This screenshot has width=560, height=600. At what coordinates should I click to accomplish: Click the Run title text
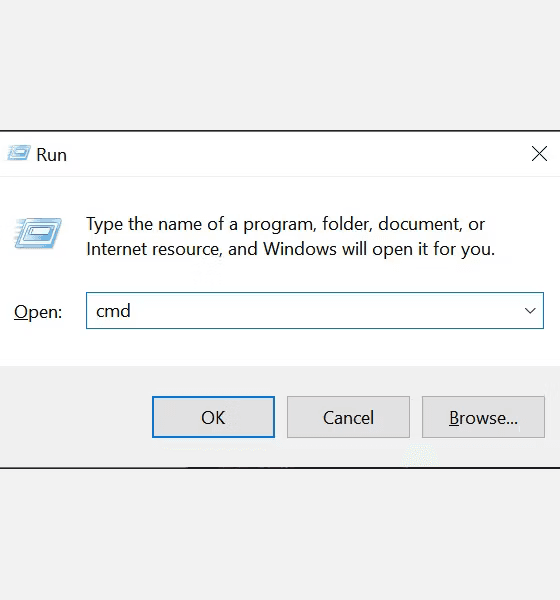(x=51, y=155)
